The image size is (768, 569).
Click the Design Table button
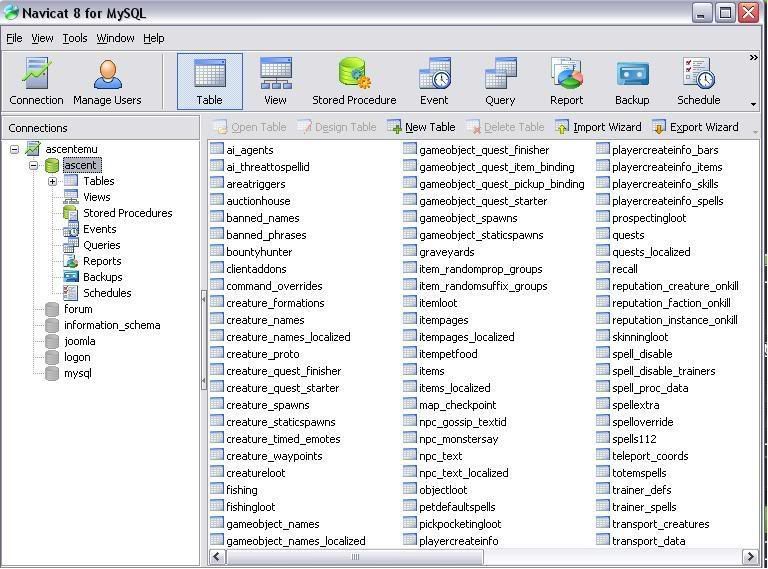[x=337, y=127]
